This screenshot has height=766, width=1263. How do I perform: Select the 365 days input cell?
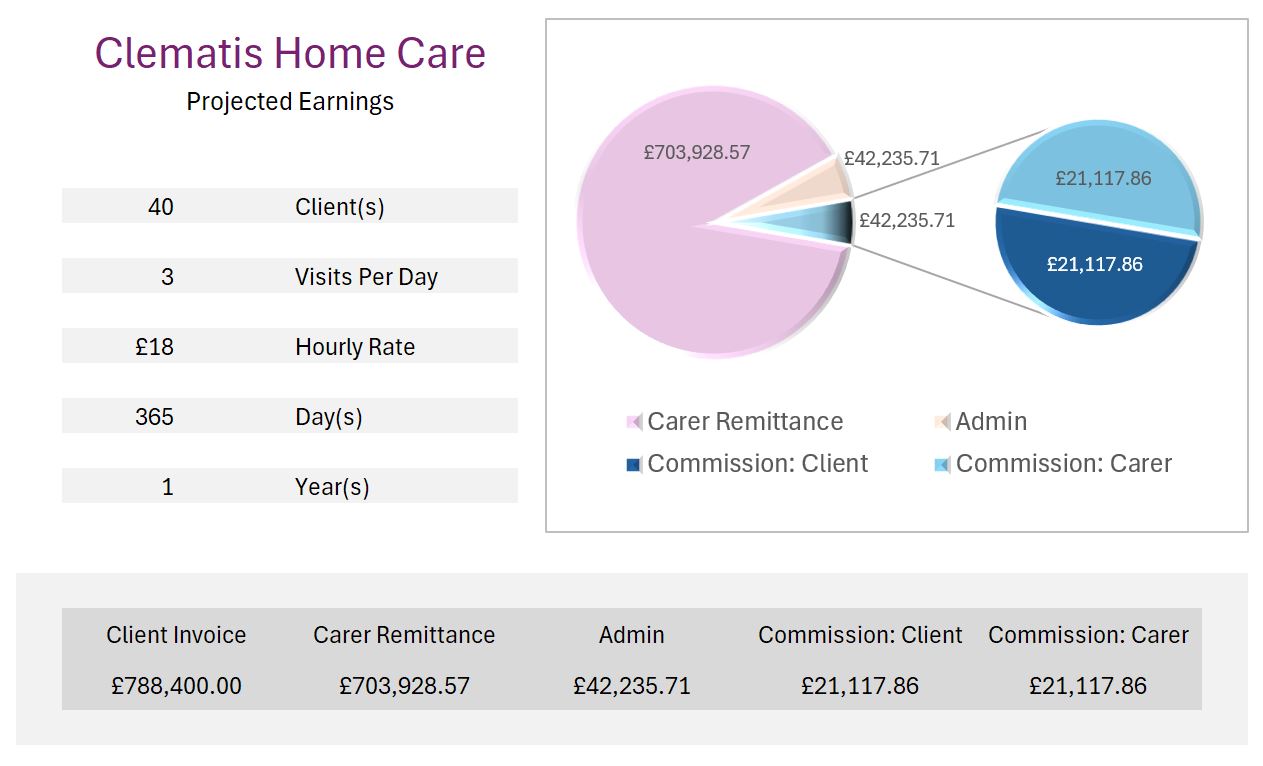(x=155, y=417)
